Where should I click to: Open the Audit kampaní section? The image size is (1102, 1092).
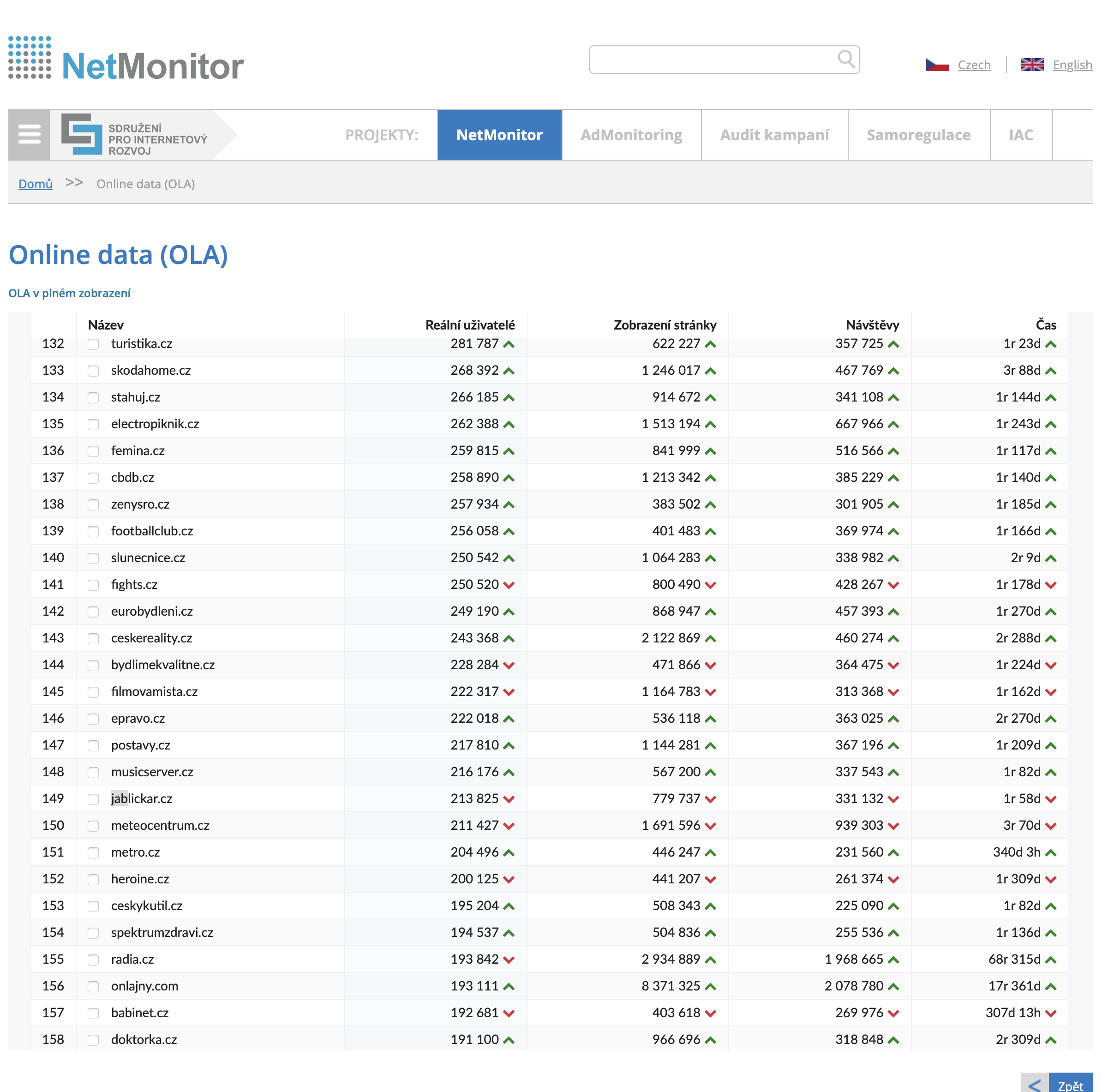pyautogui.click(x=774, y=135)
